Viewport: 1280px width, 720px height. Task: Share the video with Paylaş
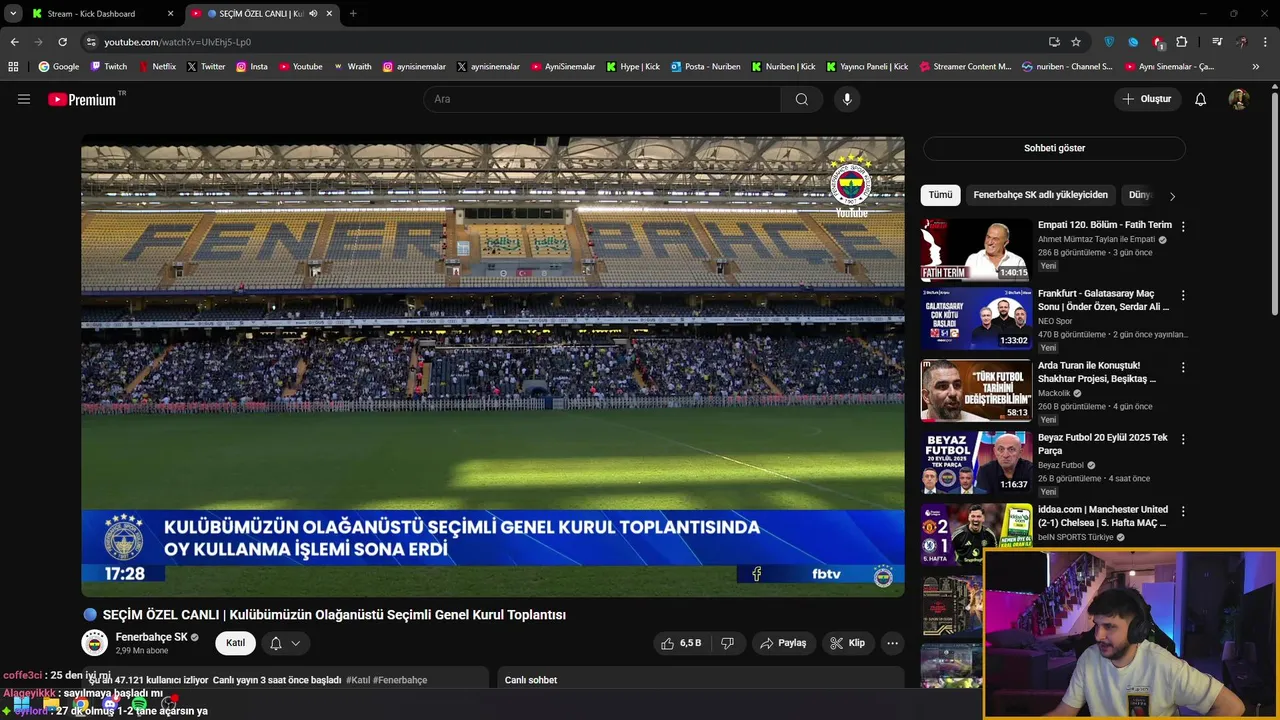click(783, 643)
